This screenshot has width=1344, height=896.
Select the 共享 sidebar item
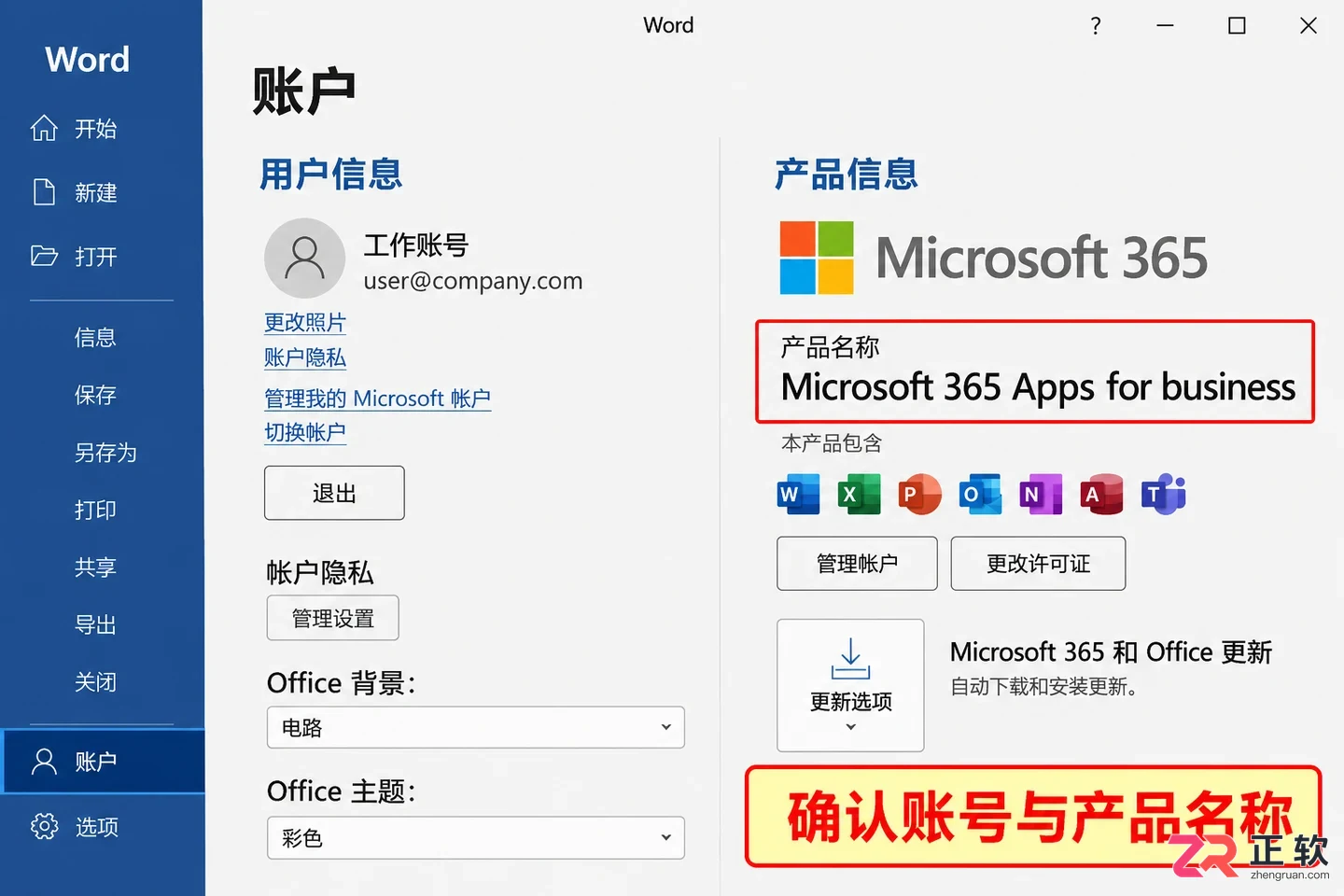click(95, 567)
